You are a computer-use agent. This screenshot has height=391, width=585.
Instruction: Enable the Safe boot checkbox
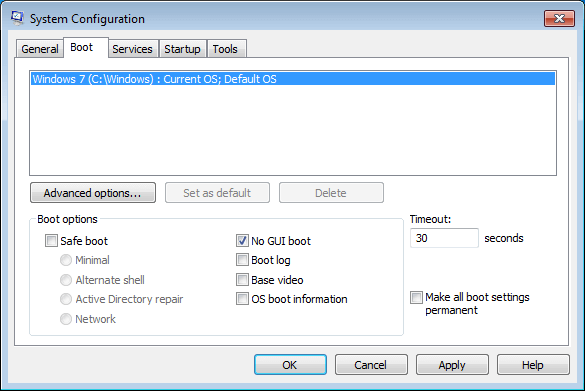tap(51, 241)
